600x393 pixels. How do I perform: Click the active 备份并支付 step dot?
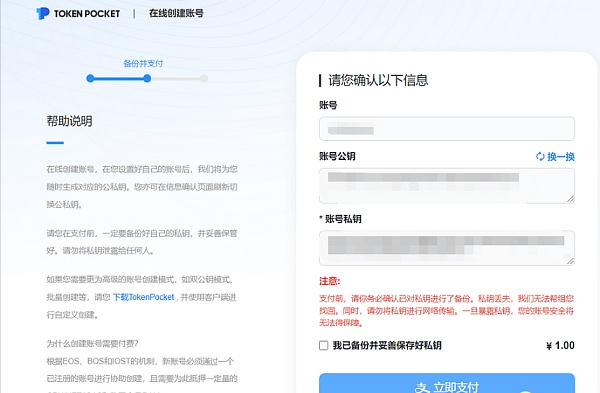[x=147, y=78]
